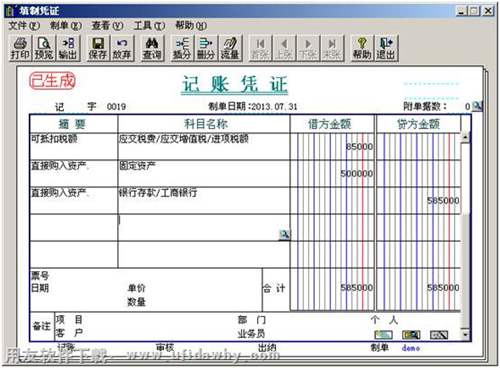This screenshot has width=500, height=368.
Task: Select summary cell 可抵扣税额
Action: 74,147
